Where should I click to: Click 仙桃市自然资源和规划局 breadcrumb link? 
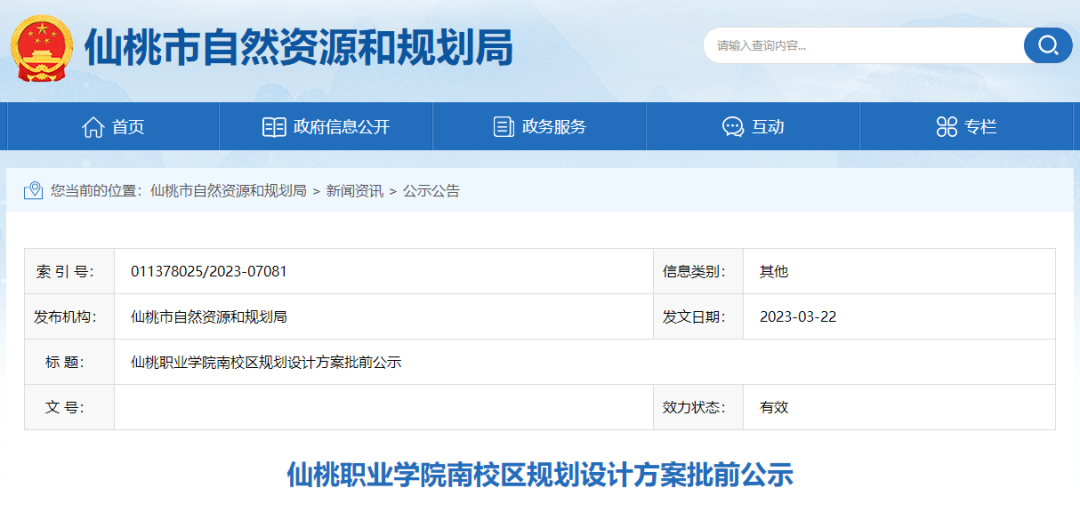click(227, 191)
